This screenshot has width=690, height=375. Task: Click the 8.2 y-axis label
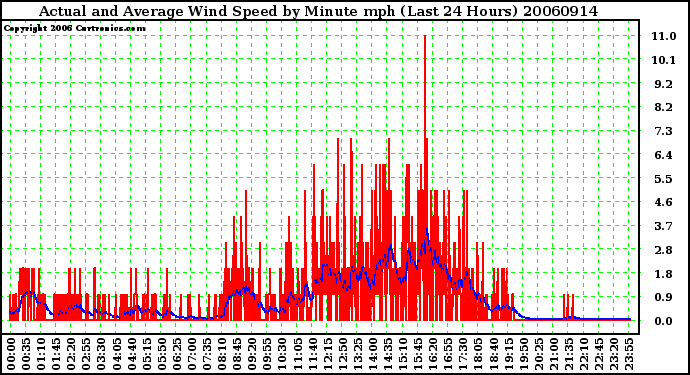pos(664,107)
